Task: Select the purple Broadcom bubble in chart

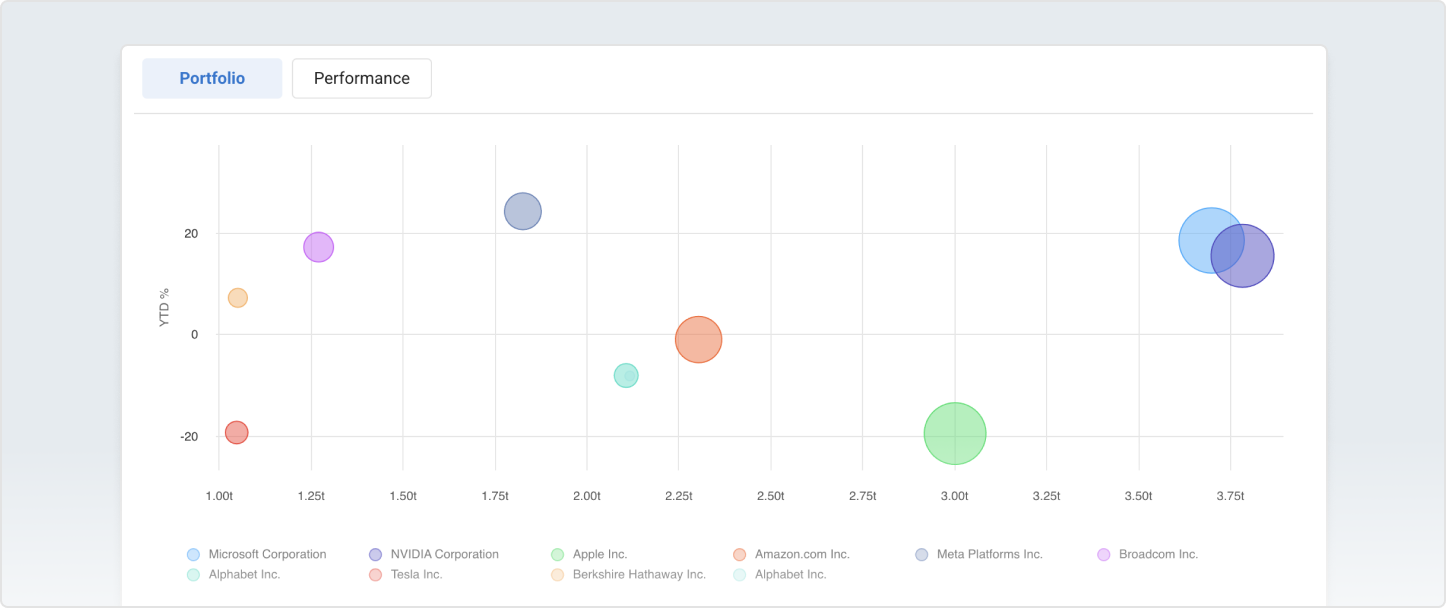Action: (318, 247)
